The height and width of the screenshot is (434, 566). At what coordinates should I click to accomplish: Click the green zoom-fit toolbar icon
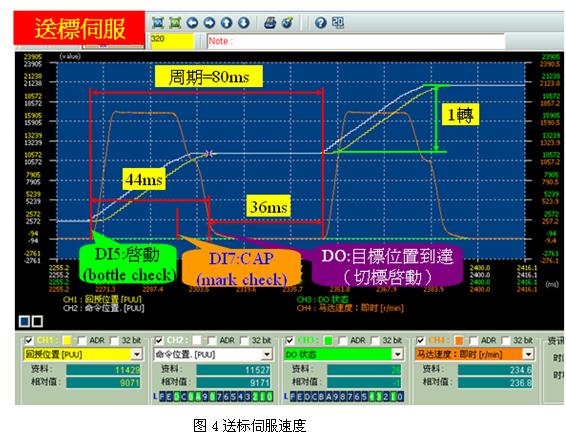[175, 23]
